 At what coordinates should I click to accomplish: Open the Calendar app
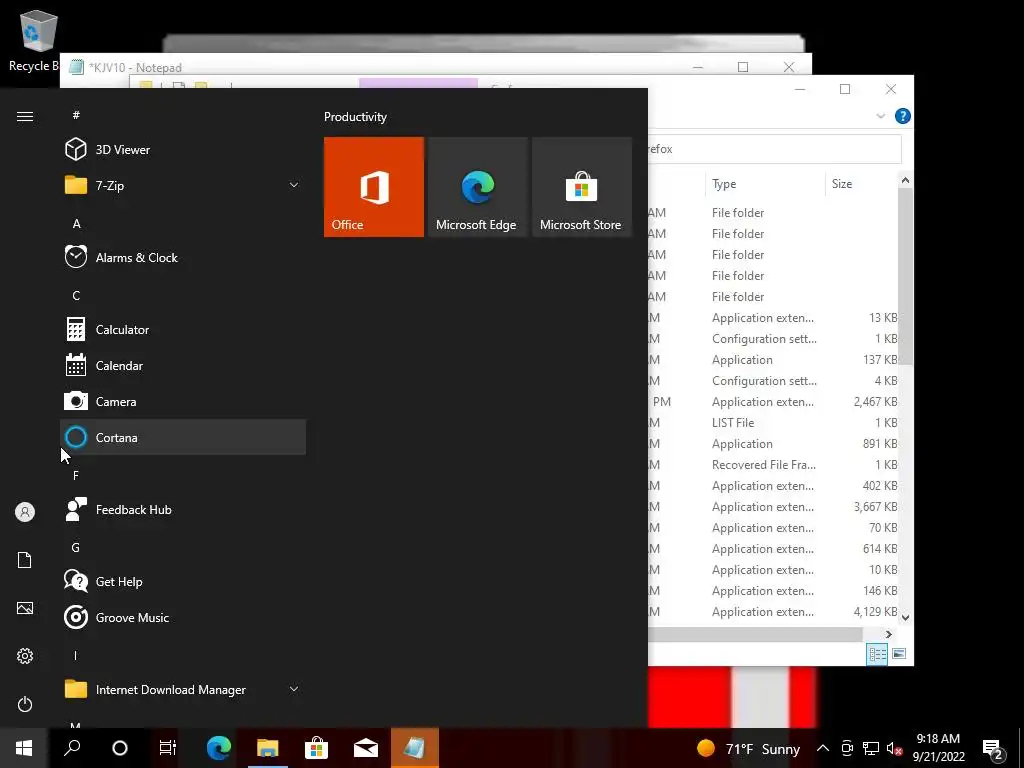tap(183, 366)
